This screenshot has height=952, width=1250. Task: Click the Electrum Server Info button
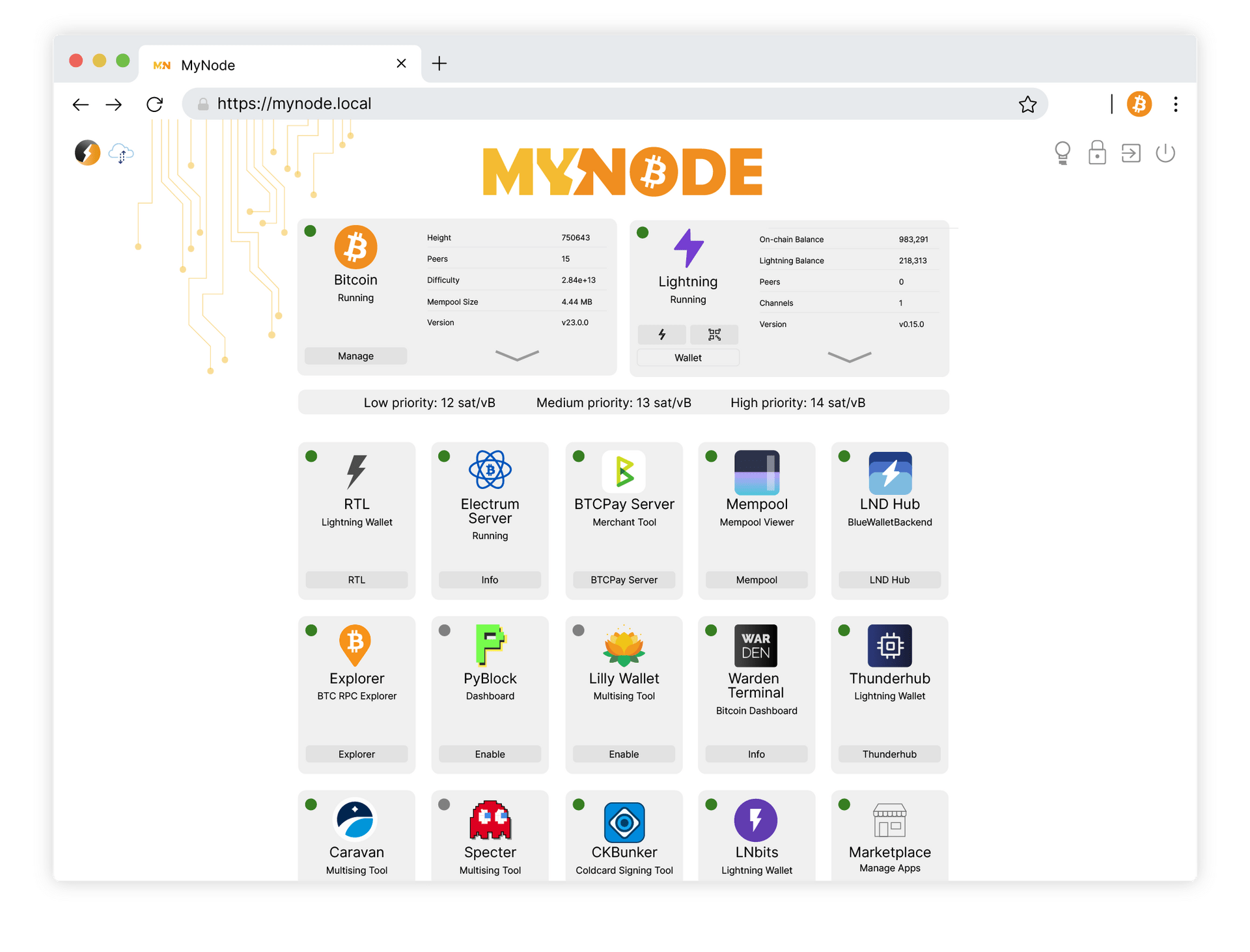[x=490, y=580]
